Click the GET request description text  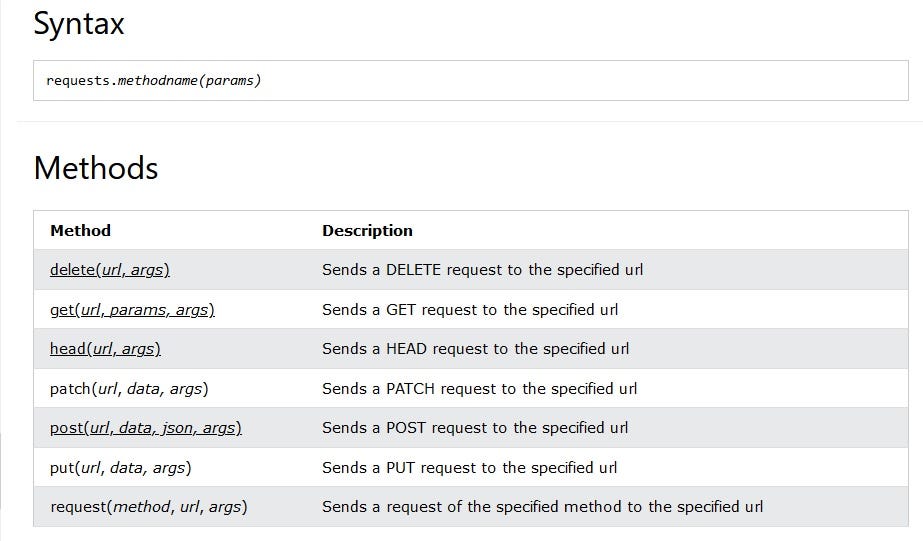click(470, 310)
